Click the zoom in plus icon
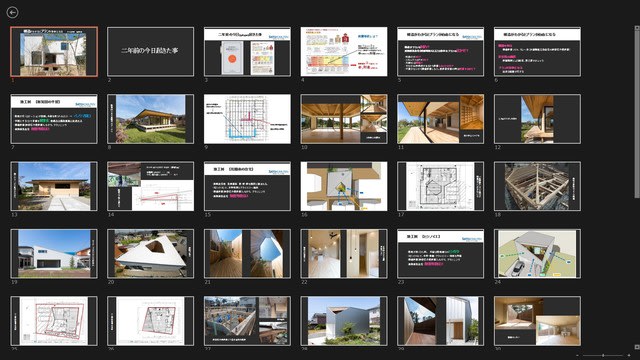Viewport: 640px width, 360px height. [629, 356]
